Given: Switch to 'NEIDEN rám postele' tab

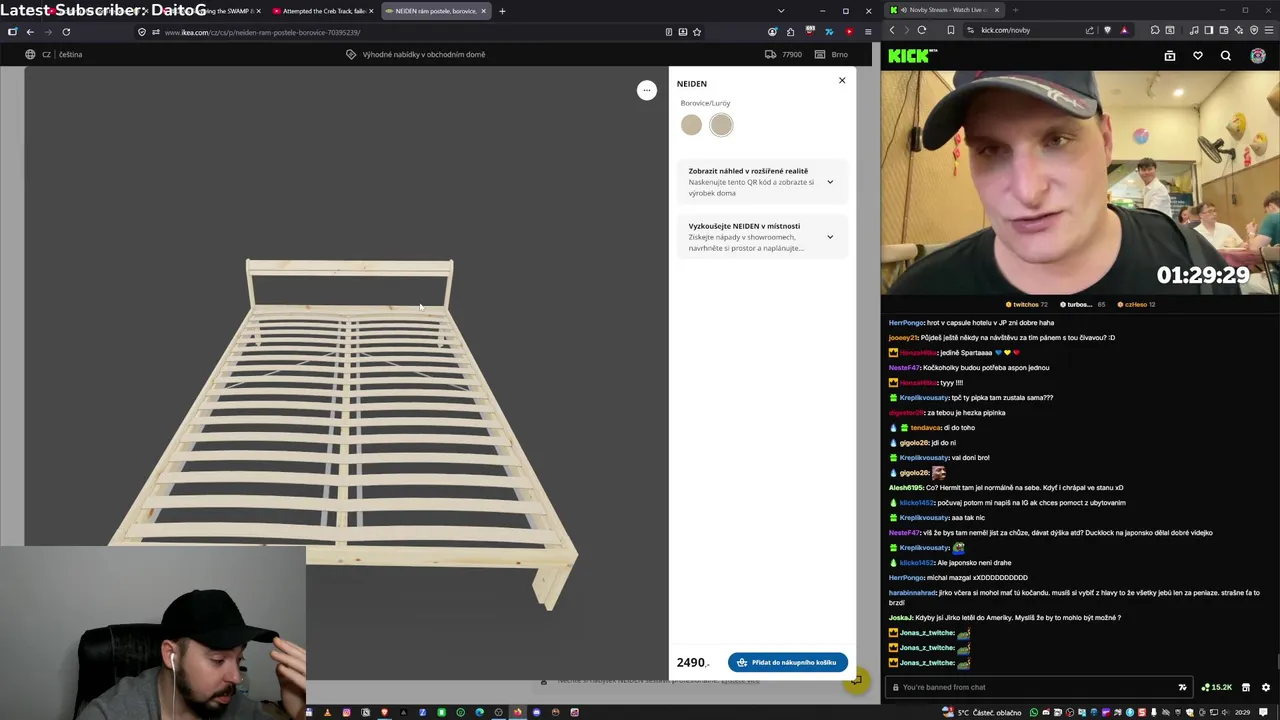Looking at the screenshot, I should coord(436,11).
